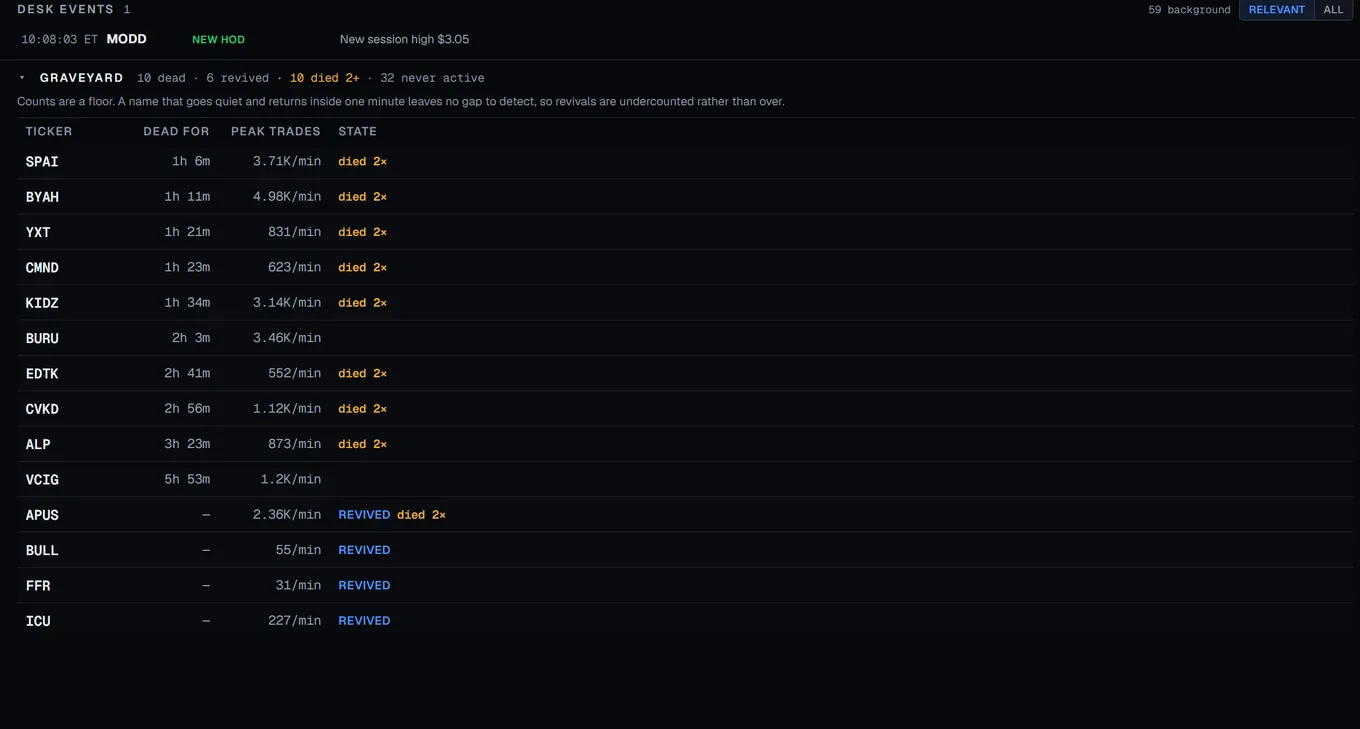This screenshot has height=729, width=1360.
Task: Click 'died 2×' in the KIDZ row
Action: (362, 303)
